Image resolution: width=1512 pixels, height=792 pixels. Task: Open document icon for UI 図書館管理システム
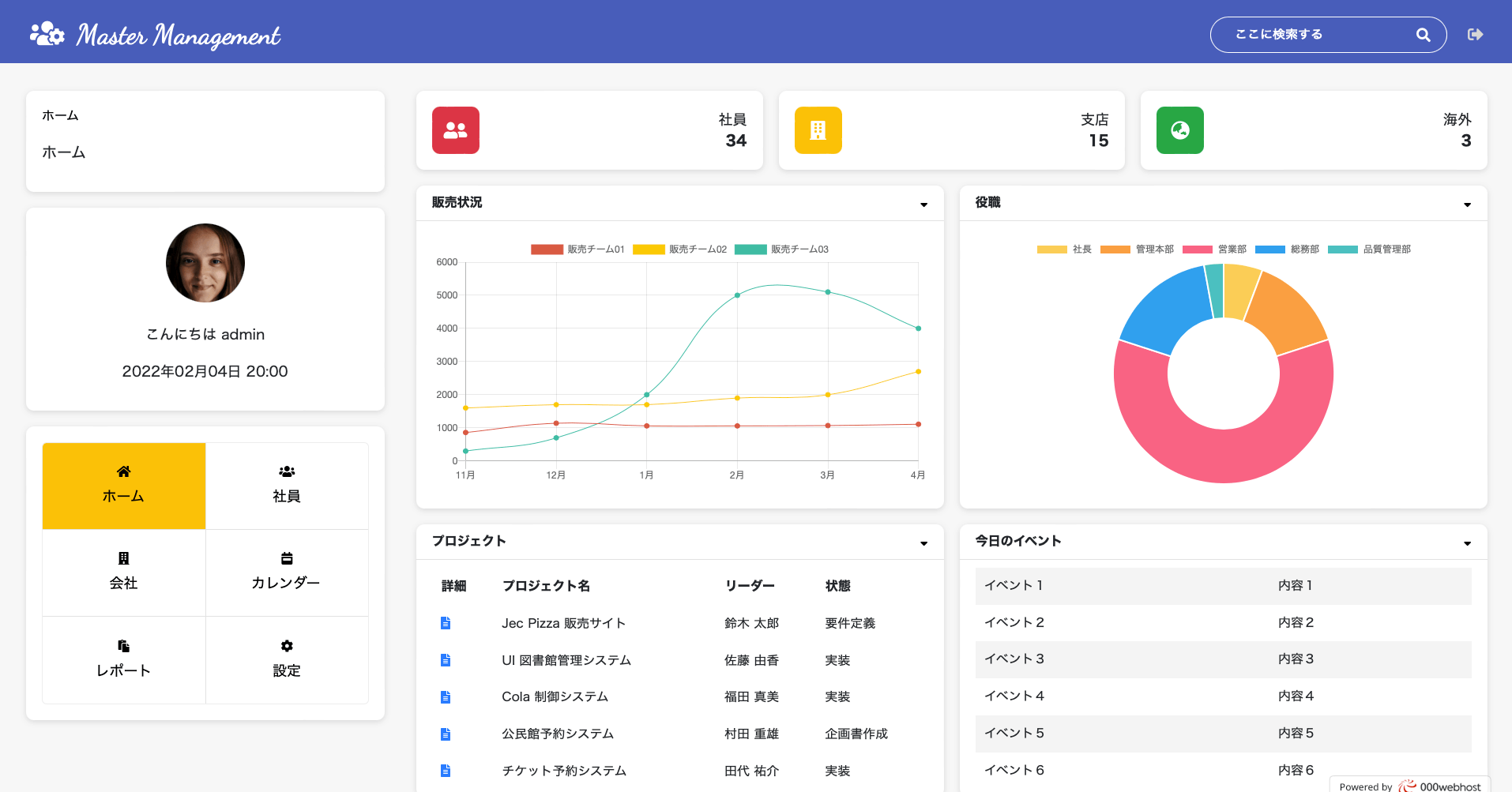click(446, 660)
